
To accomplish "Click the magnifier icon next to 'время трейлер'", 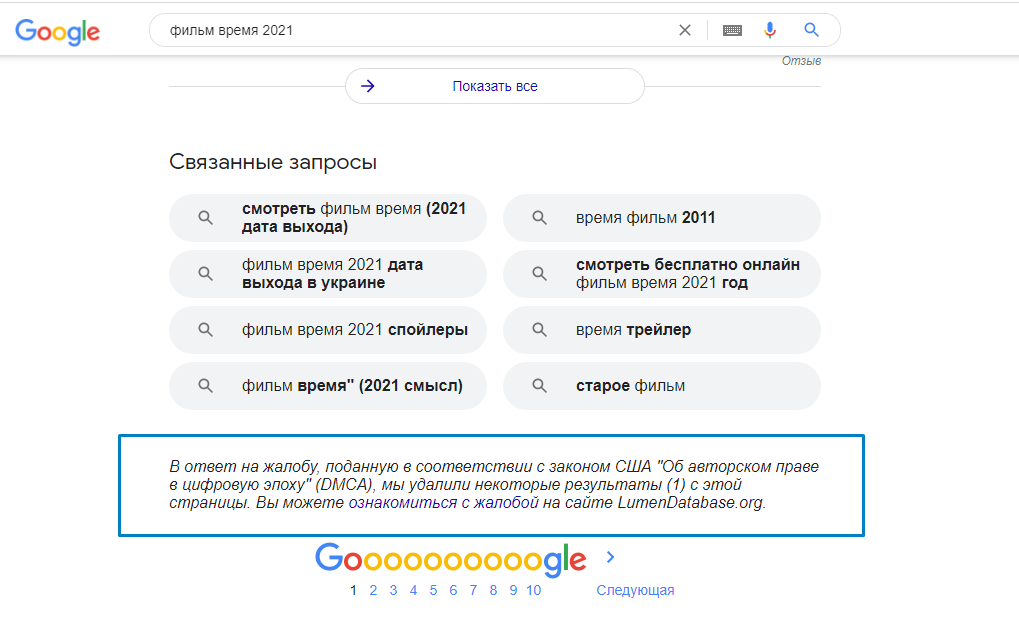I will [x=539, y=329].
